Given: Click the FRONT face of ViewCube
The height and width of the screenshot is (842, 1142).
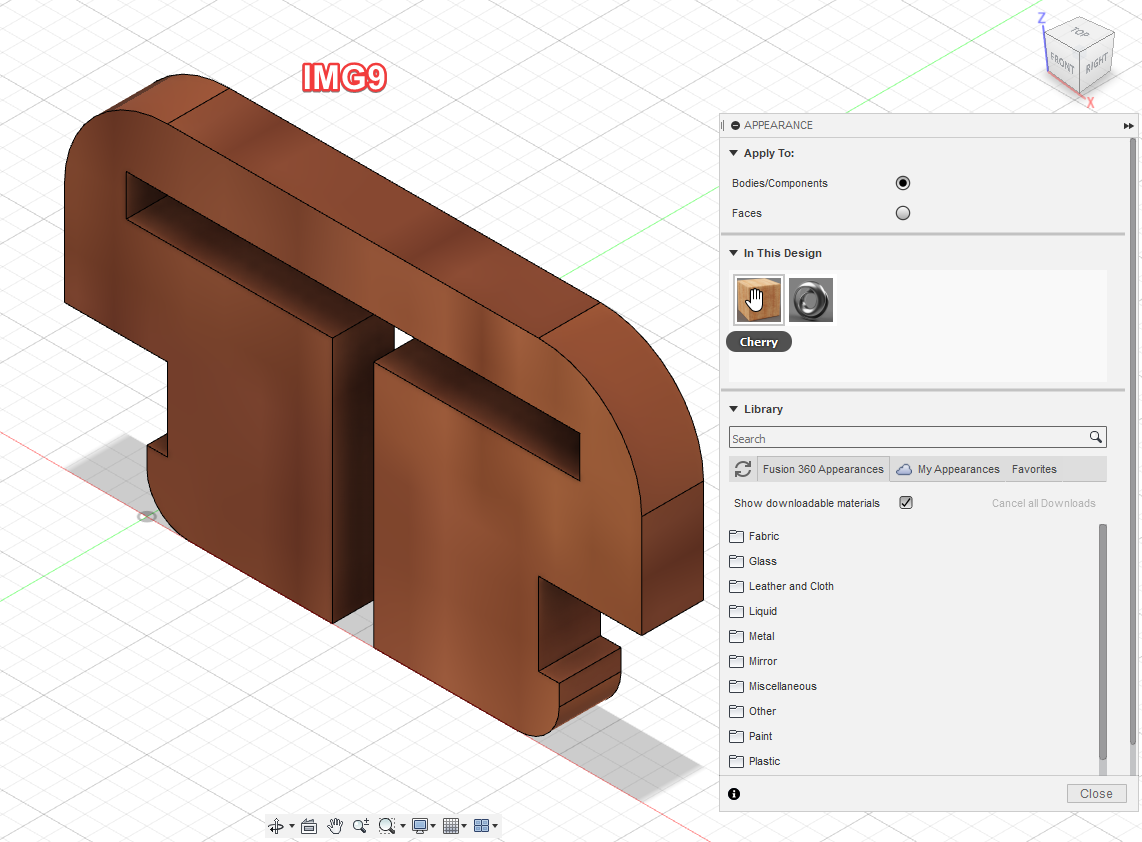Looking at the screenshot, I should 1063,64.
